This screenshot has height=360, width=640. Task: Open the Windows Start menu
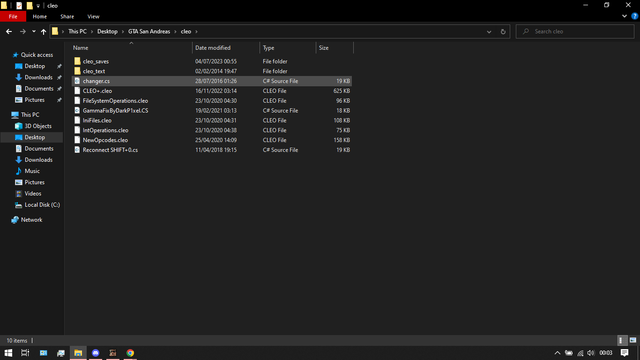(8, 353)
